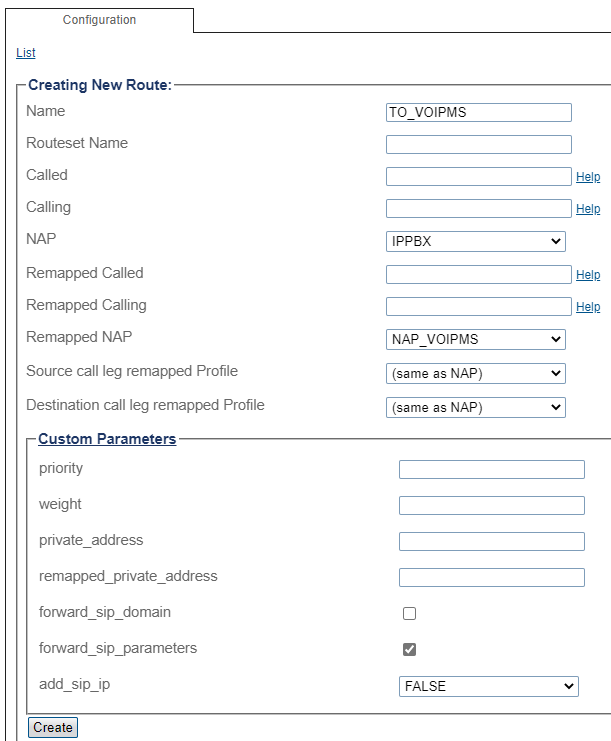Enable the forward_sip_domain checkbox
The height and width of the screenshot is (741, 611).
[x=409, y=613]
